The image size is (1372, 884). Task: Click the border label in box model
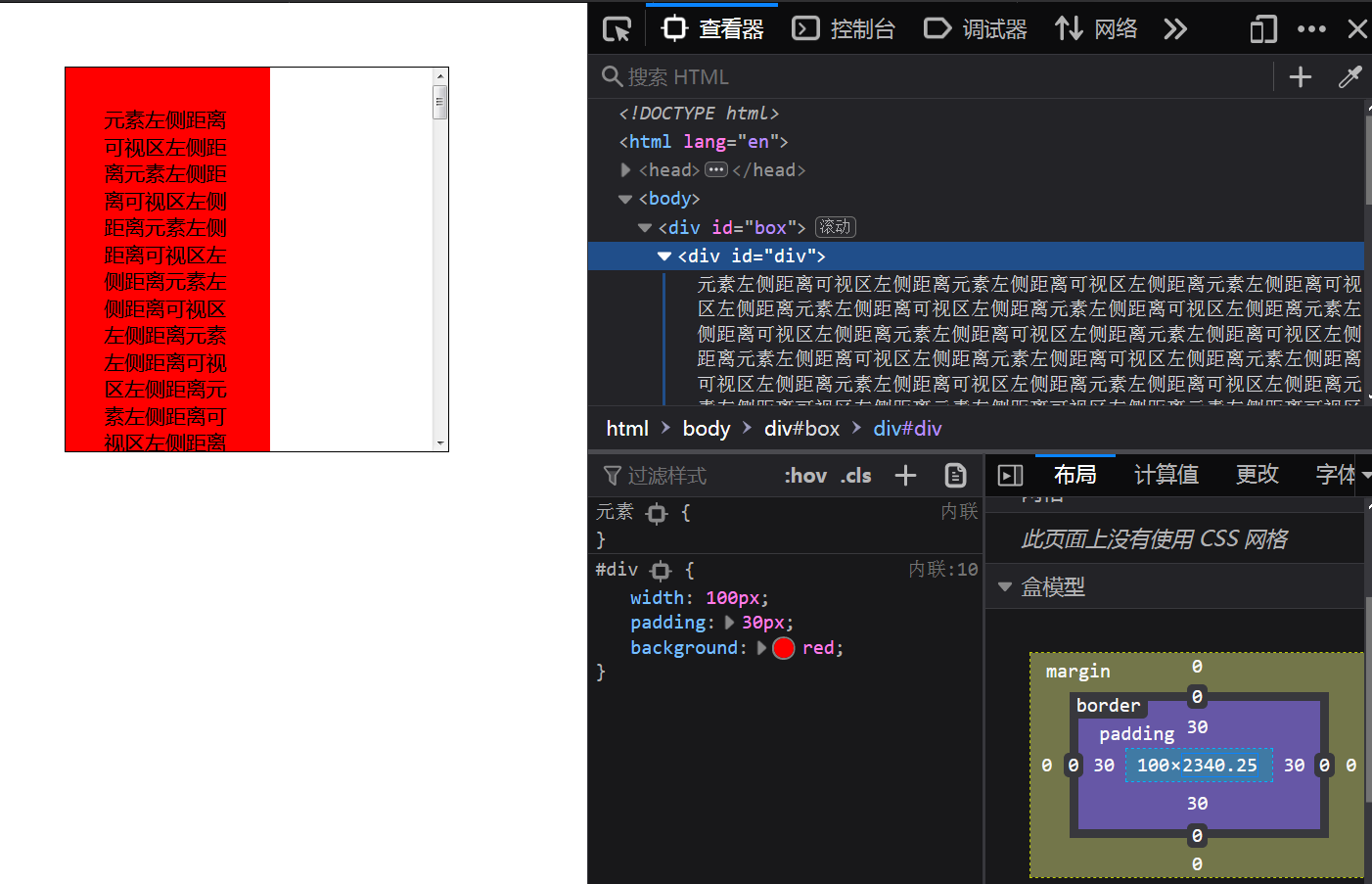pyautogui.click(x=1108, y=706)
